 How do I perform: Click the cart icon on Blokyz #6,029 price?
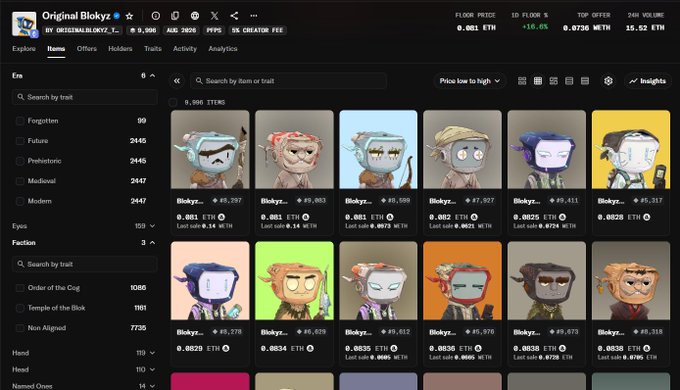click(310, 348)
